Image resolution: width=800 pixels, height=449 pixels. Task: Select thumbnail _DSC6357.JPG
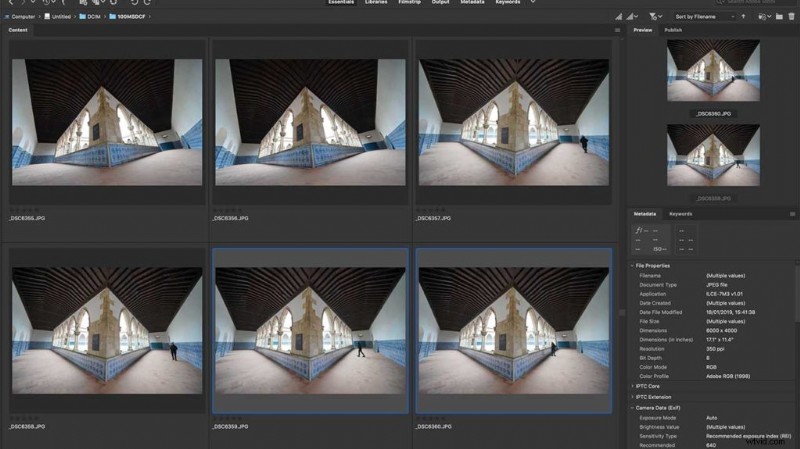point(514,122)
